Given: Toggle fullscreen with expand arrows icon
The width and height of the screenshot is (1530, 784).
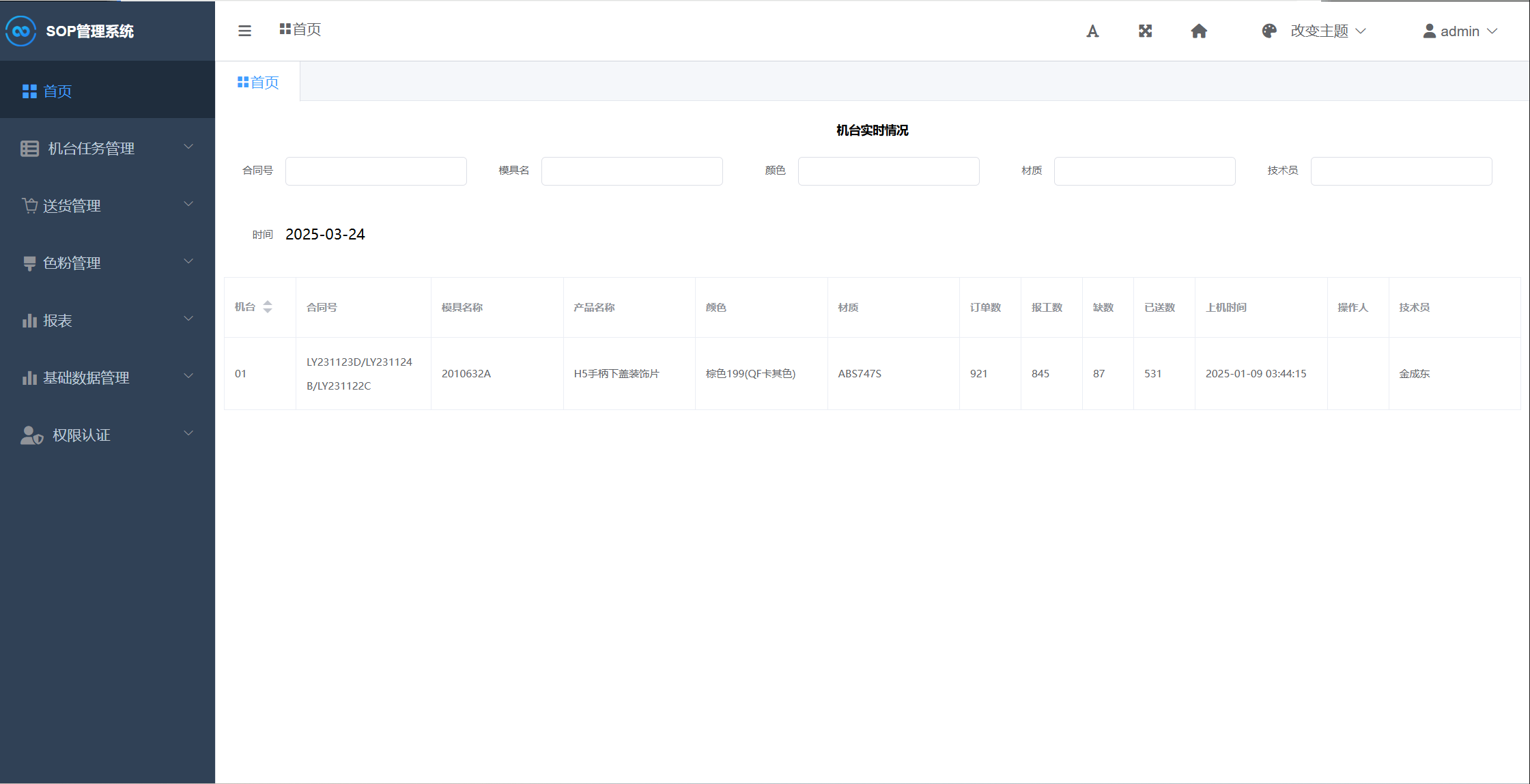Looking at the screenshot, I should (x=1145, y=31).
